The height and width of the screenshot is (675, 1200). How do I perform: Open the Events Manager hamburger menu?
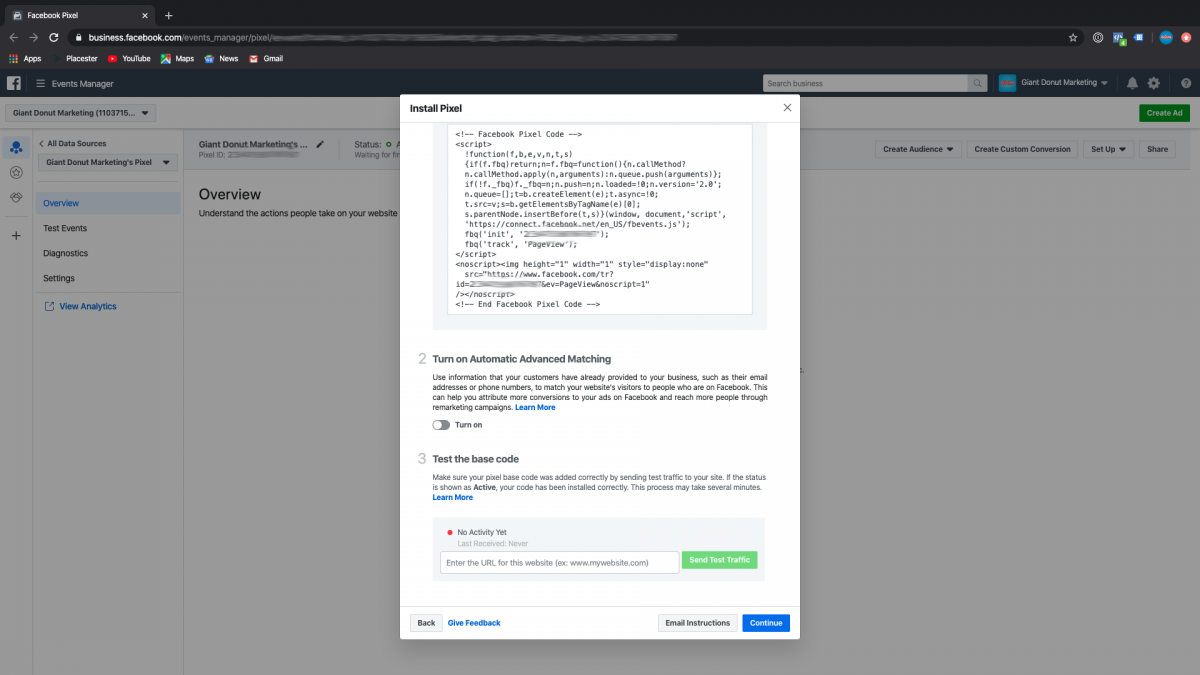coord(40,84)
